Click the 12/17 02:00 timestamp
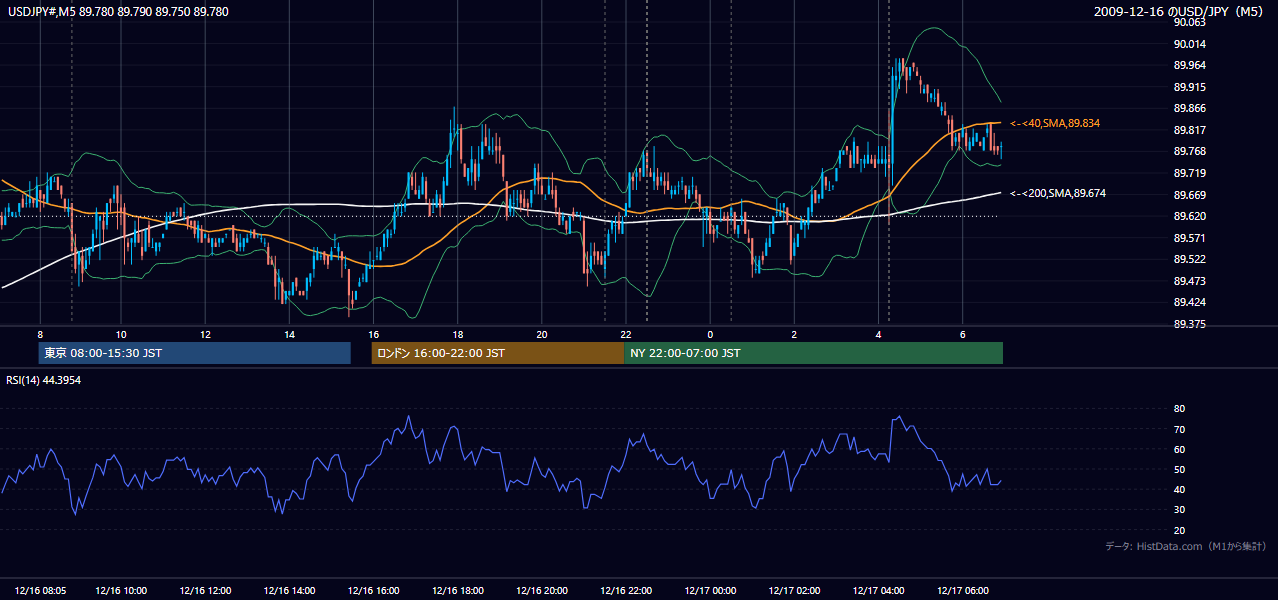Screen dimensions: 1278x600 [794, 591]
